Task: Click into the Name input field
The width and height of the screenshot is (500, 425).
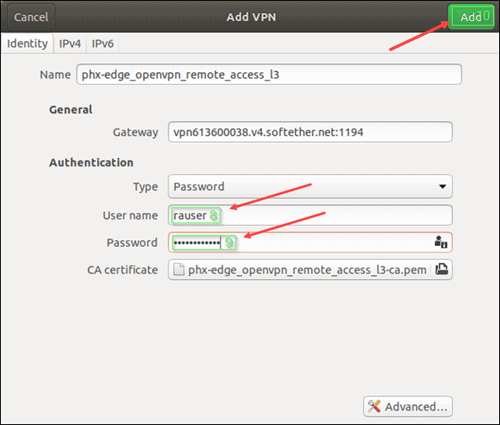Action: [x=269, y=74]
